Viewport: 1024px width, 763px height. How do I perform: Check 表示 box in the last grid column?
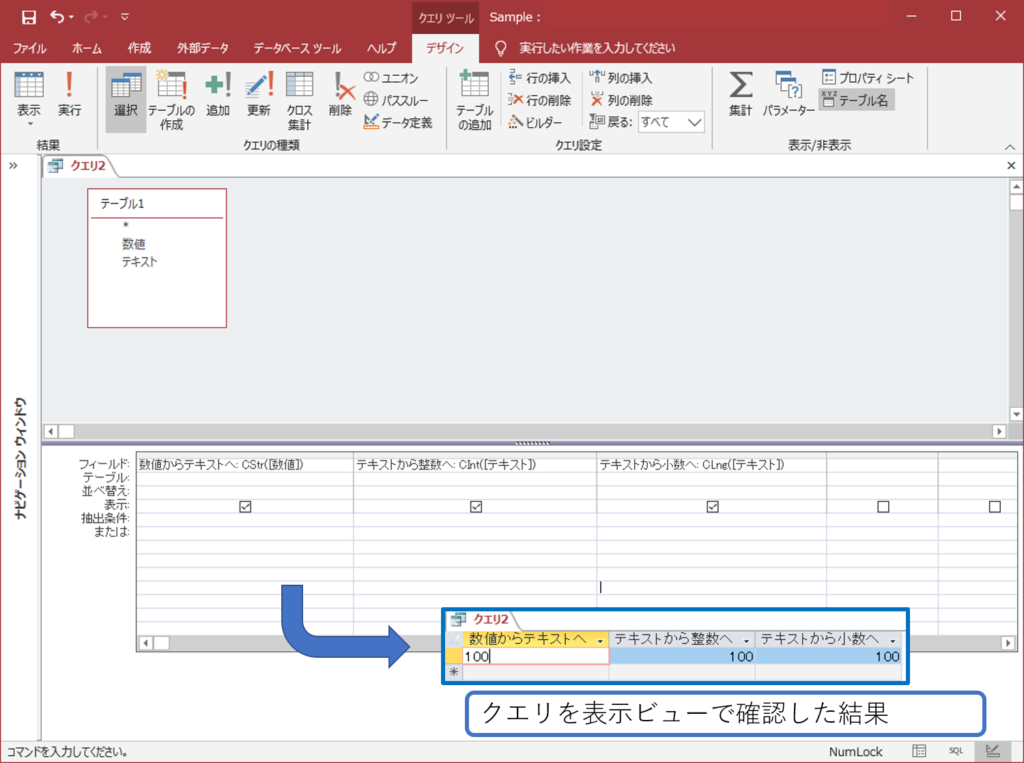[995, 506]
